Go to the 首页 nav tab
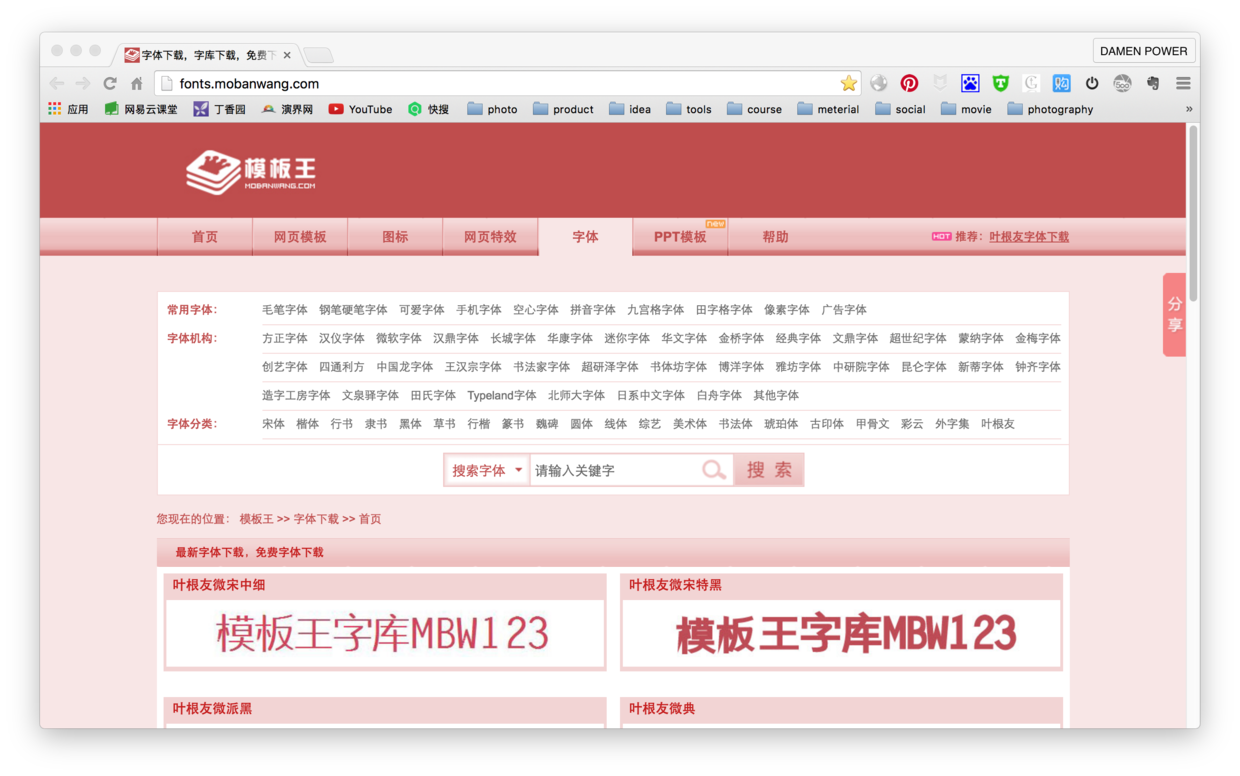The height and width of the screenshot is (776, 1240). point(205,237)
